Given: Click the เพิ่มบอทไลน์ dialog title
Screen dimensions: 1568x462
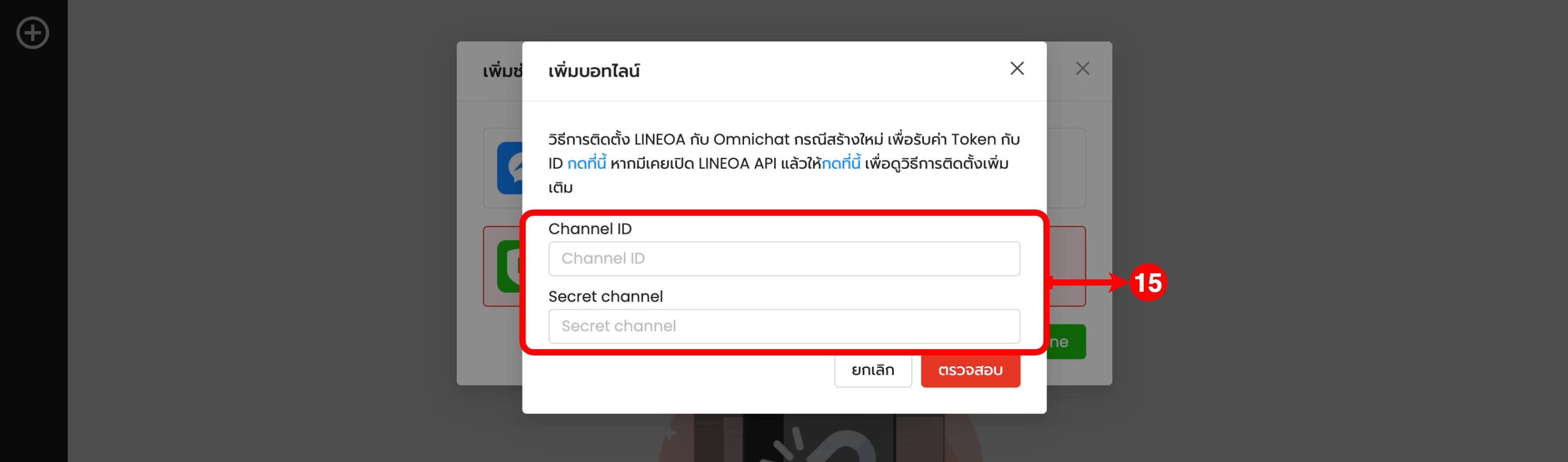Looking at the screenshot, I should pos(594,71).
